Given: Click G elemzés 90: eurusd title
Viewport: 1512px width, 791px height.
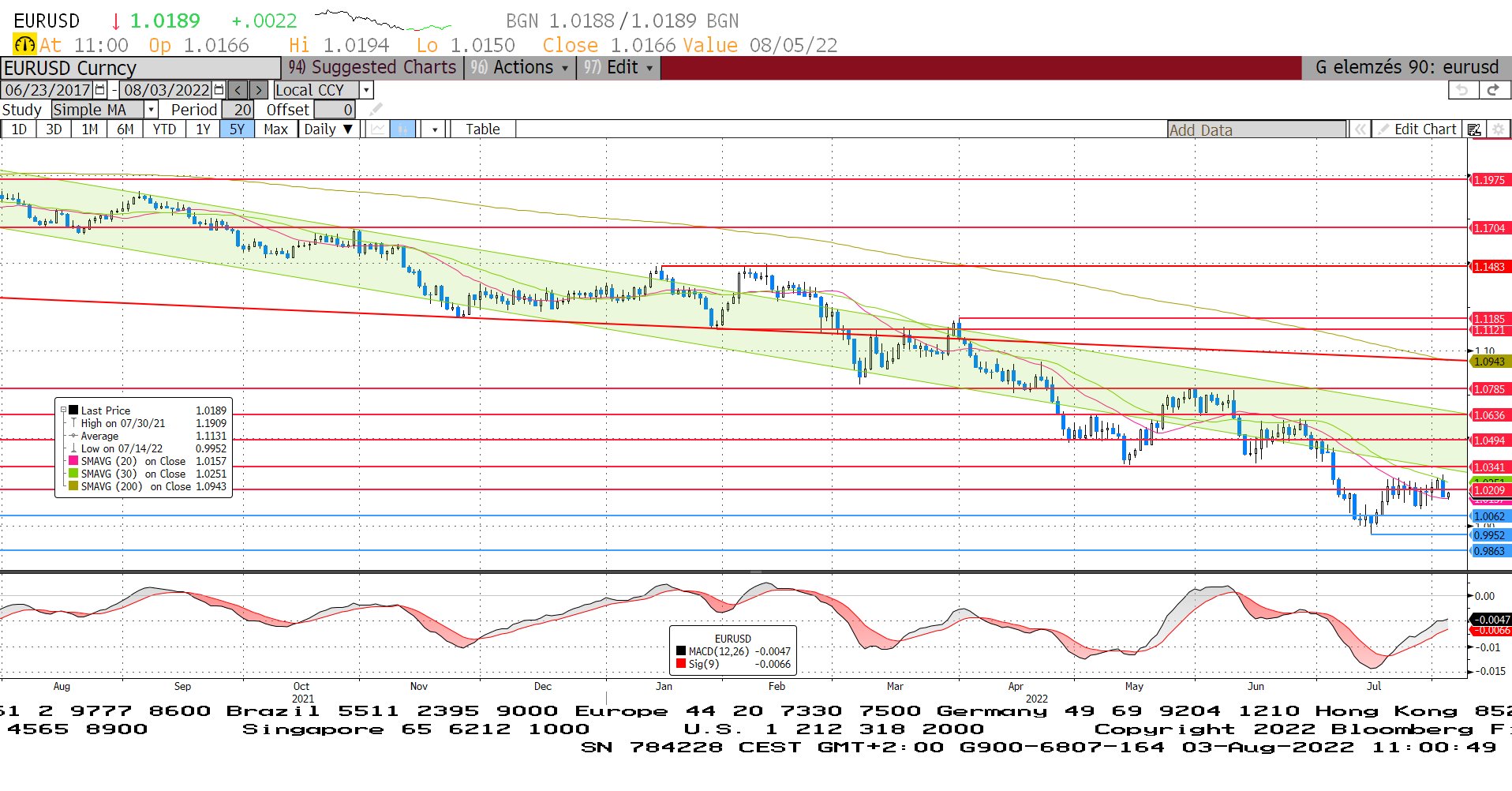Looking at the screenshot, I should (1406, 68).
